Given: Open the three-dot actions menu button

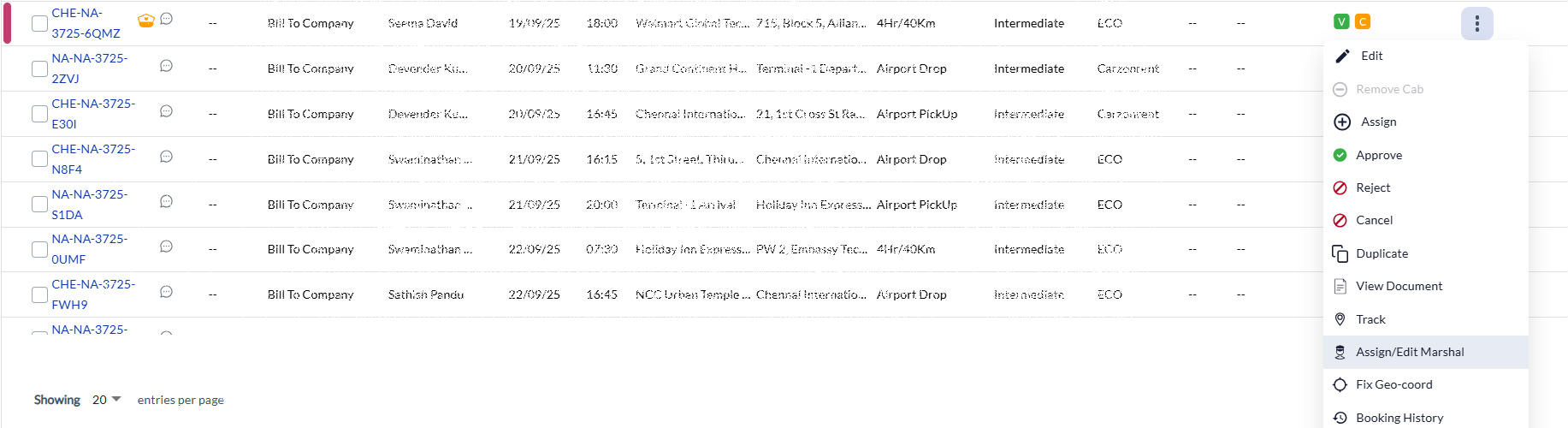Looking at the screenshot, I should coord(1476,23).
